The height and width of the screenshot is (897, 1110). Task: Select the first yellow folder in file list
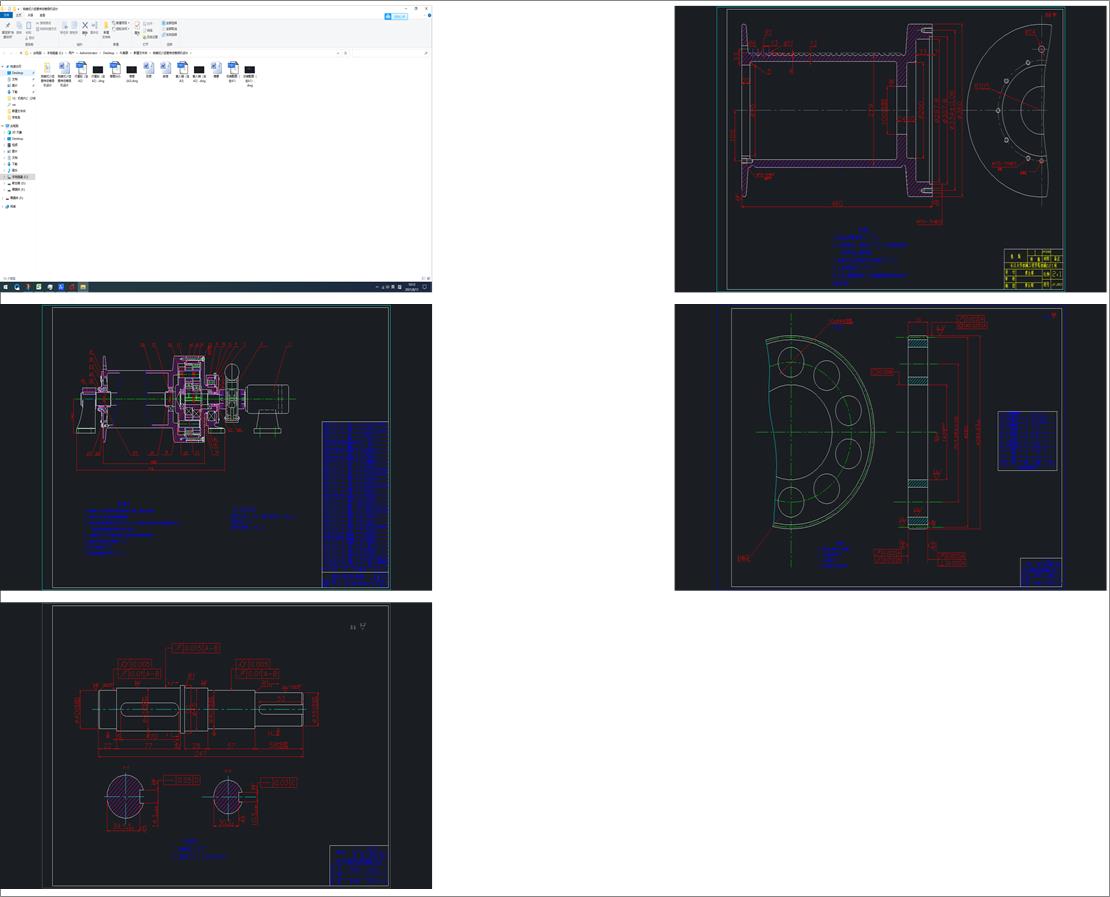coord(48,69)
